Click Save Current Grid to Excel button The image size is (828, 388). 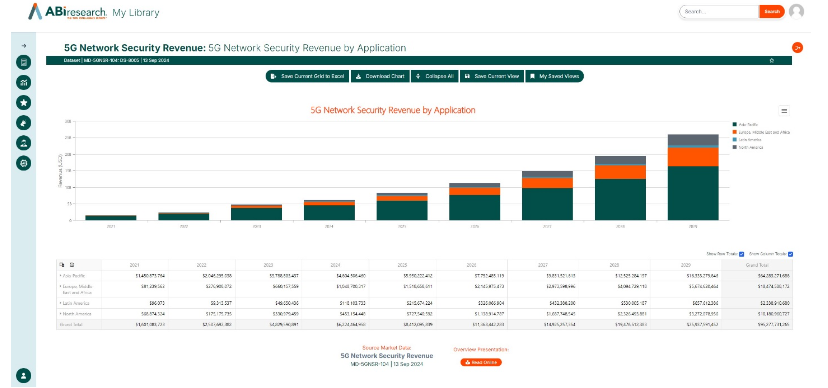pos(307,77)
